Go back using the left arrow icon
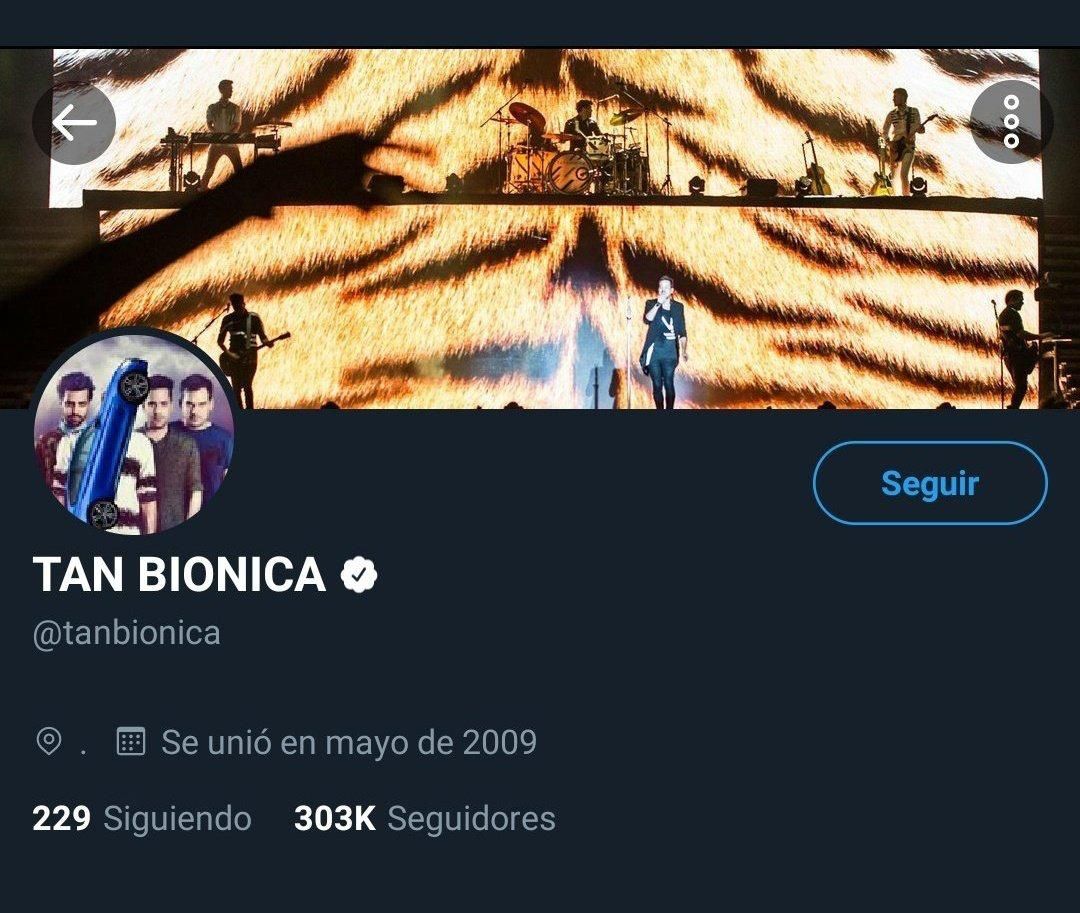The height and width of the screenshot is (913, 1080). [x=74, y=123]
